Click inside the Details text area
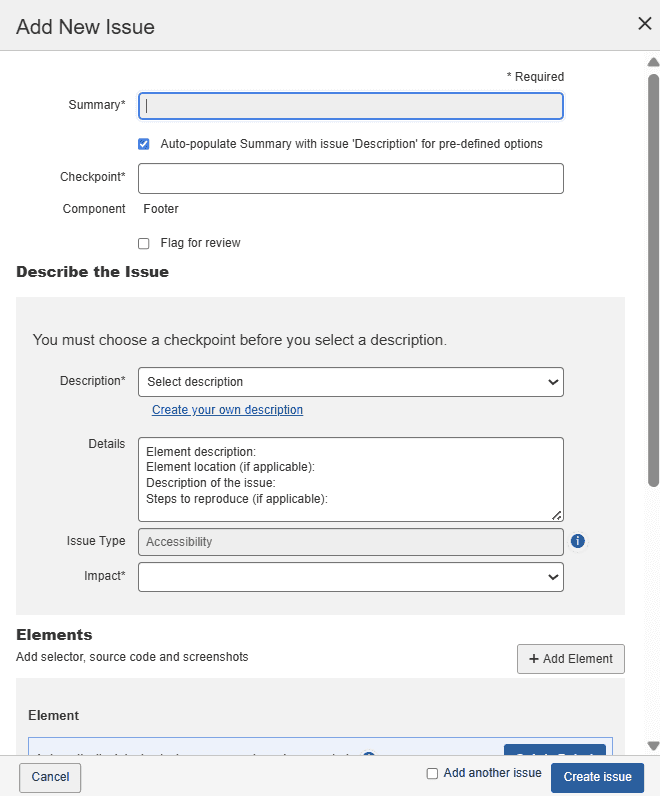660x796 pixels. 350,478
